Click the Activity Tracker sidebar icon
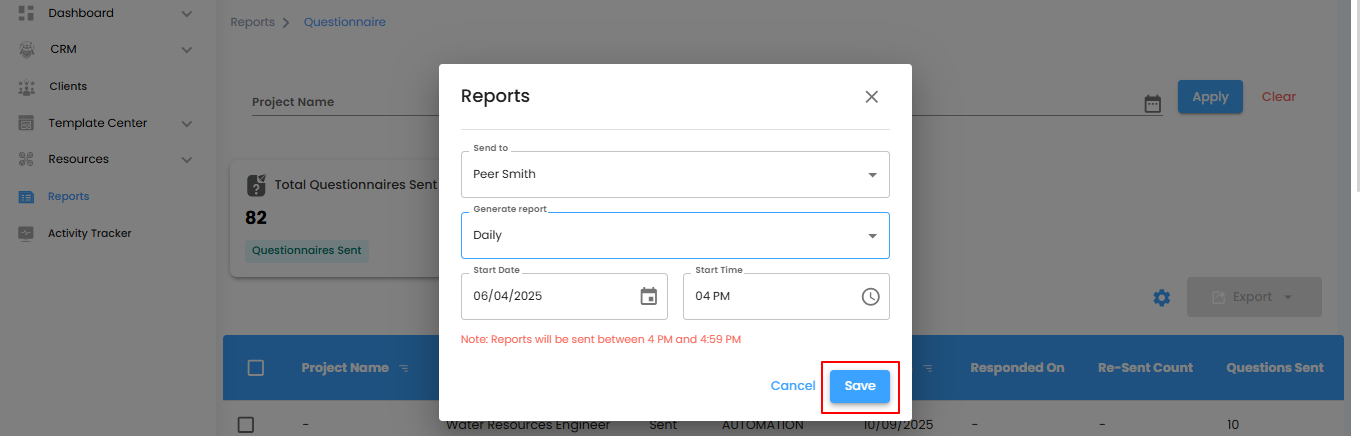 pyautogui.click(x=27, y=233)
